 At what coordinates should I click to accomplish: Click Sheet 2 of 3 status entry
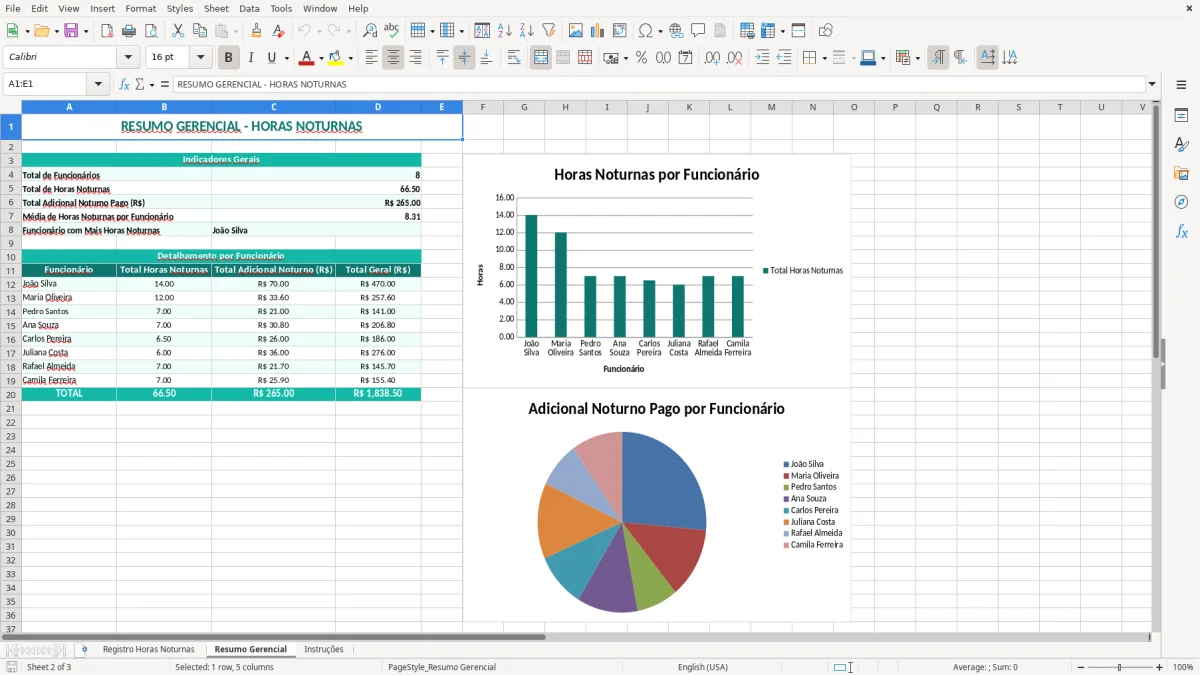(x=49, y=667)
